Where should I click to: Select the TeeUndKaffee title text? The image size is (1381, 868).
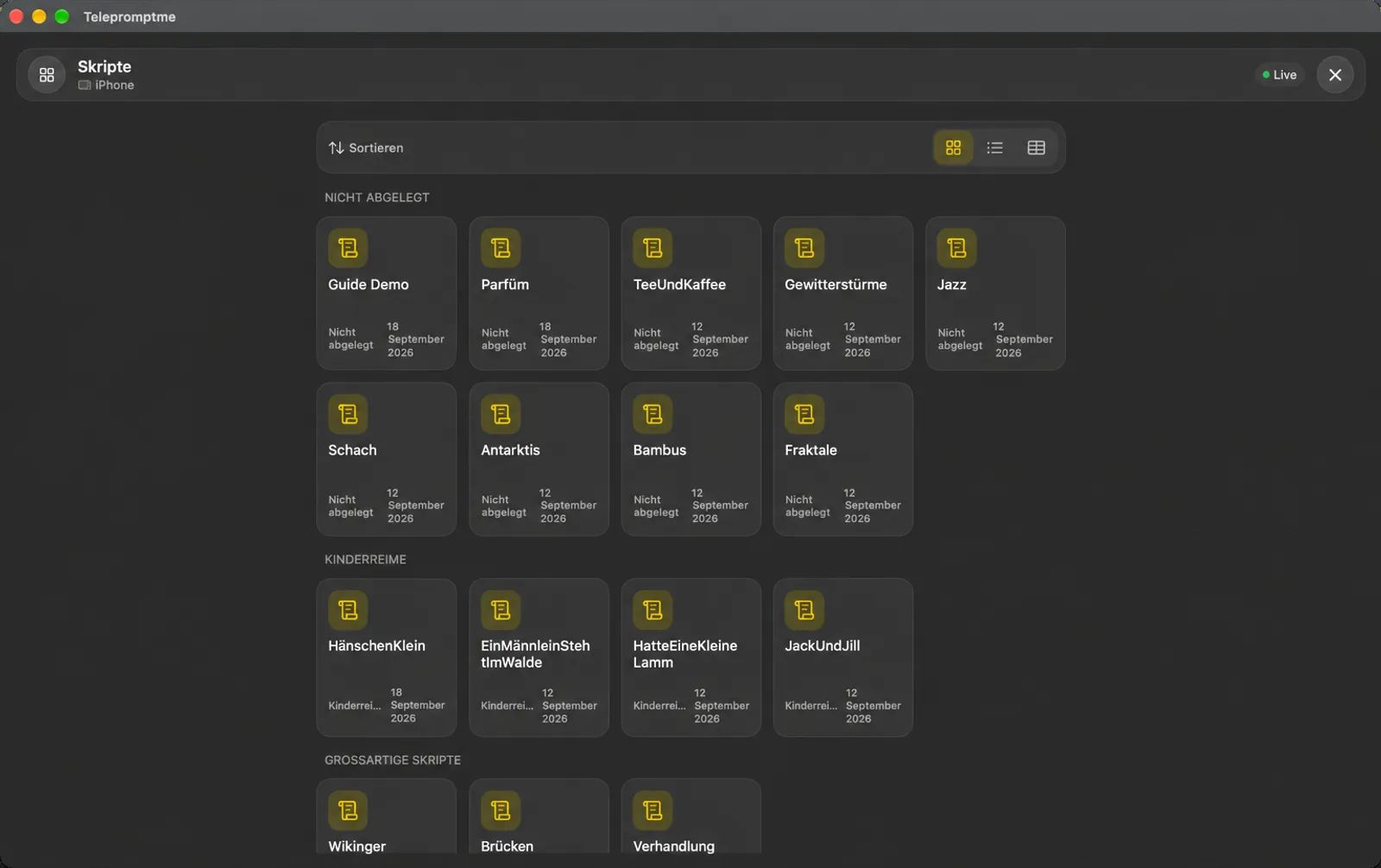pyautogui.click(x=679, y=285)
